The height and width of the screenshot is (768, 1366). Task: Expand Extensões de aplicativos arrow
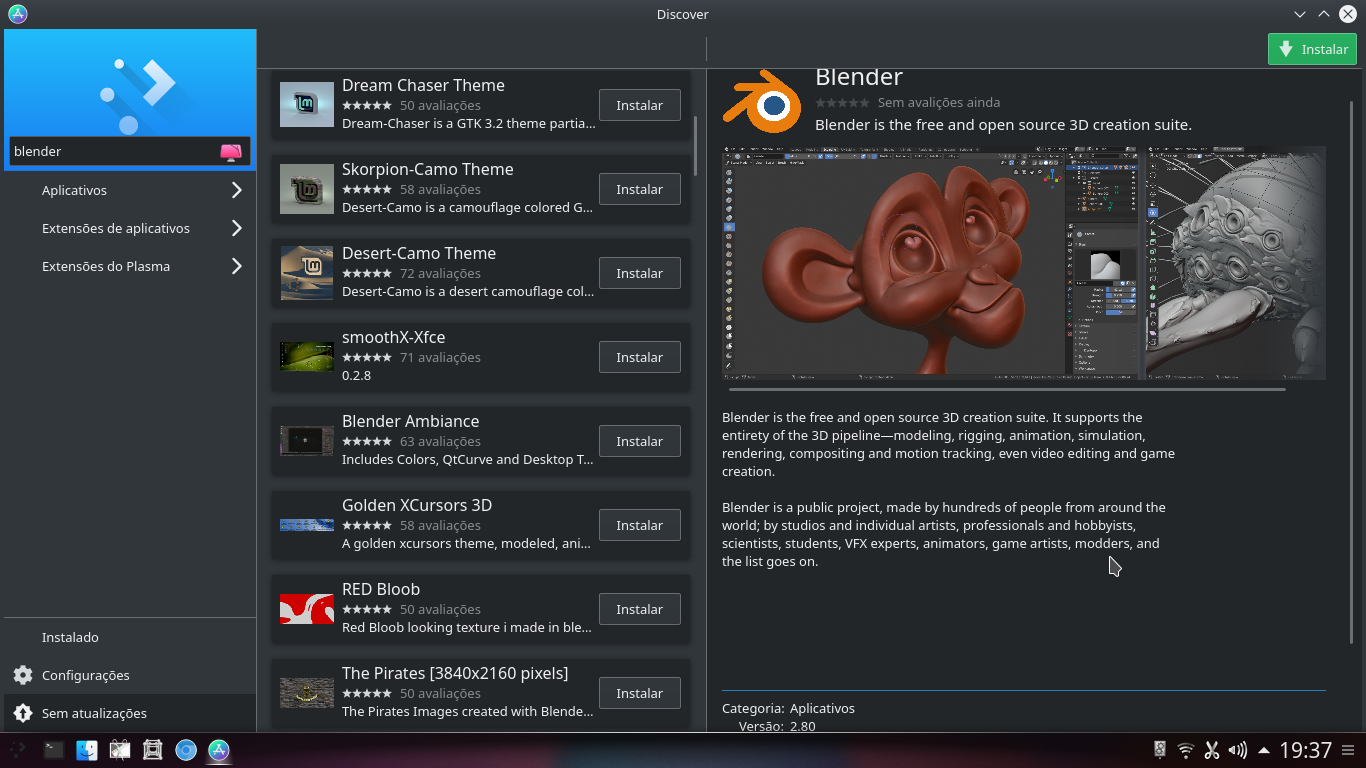click(237, 228)
